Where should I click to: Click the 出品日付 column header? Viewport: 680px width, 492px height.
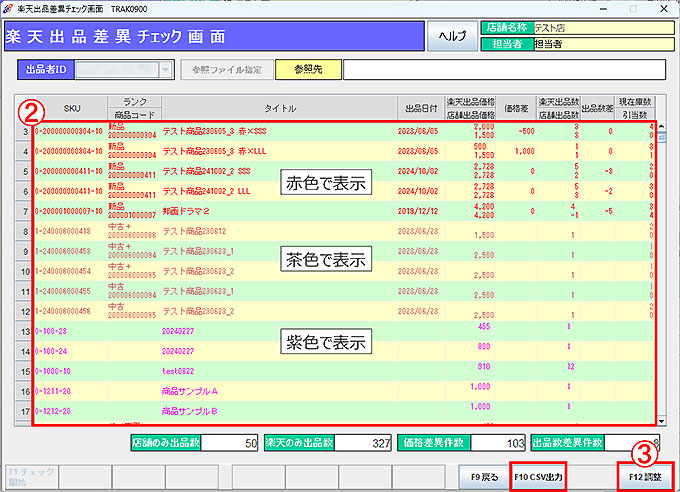coord(420,107)
